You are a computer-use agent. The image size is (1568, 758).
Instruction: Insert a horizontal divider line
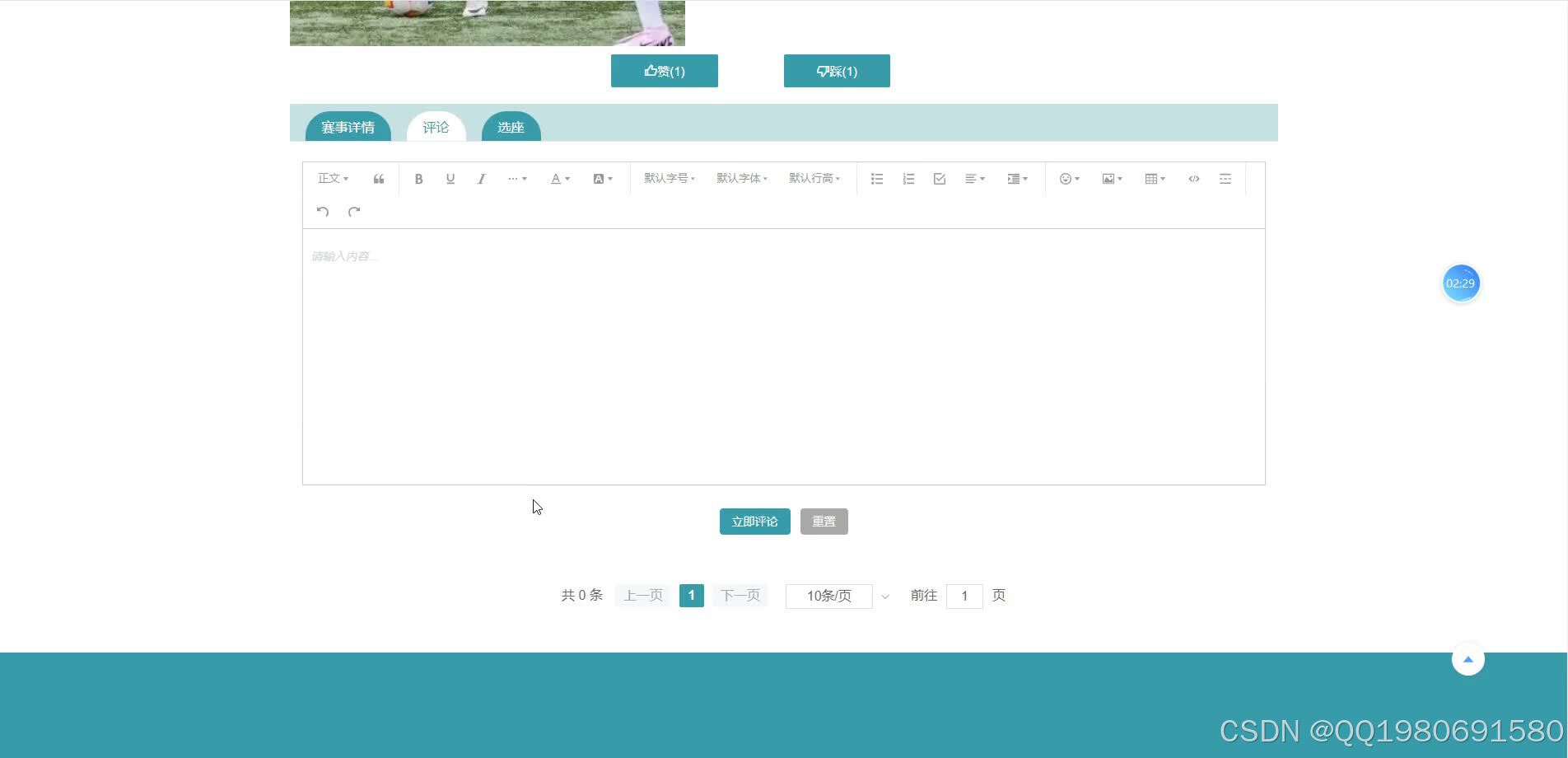(x=1225, y=179)
